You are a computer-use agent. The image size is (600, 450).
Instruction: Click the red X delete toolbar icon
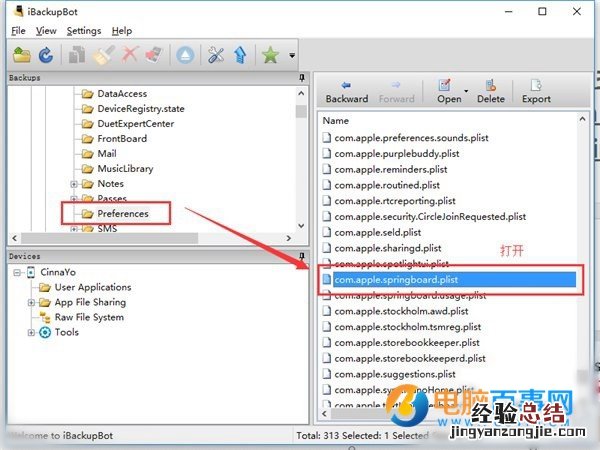pyautogui.click(x=130, y=55)
